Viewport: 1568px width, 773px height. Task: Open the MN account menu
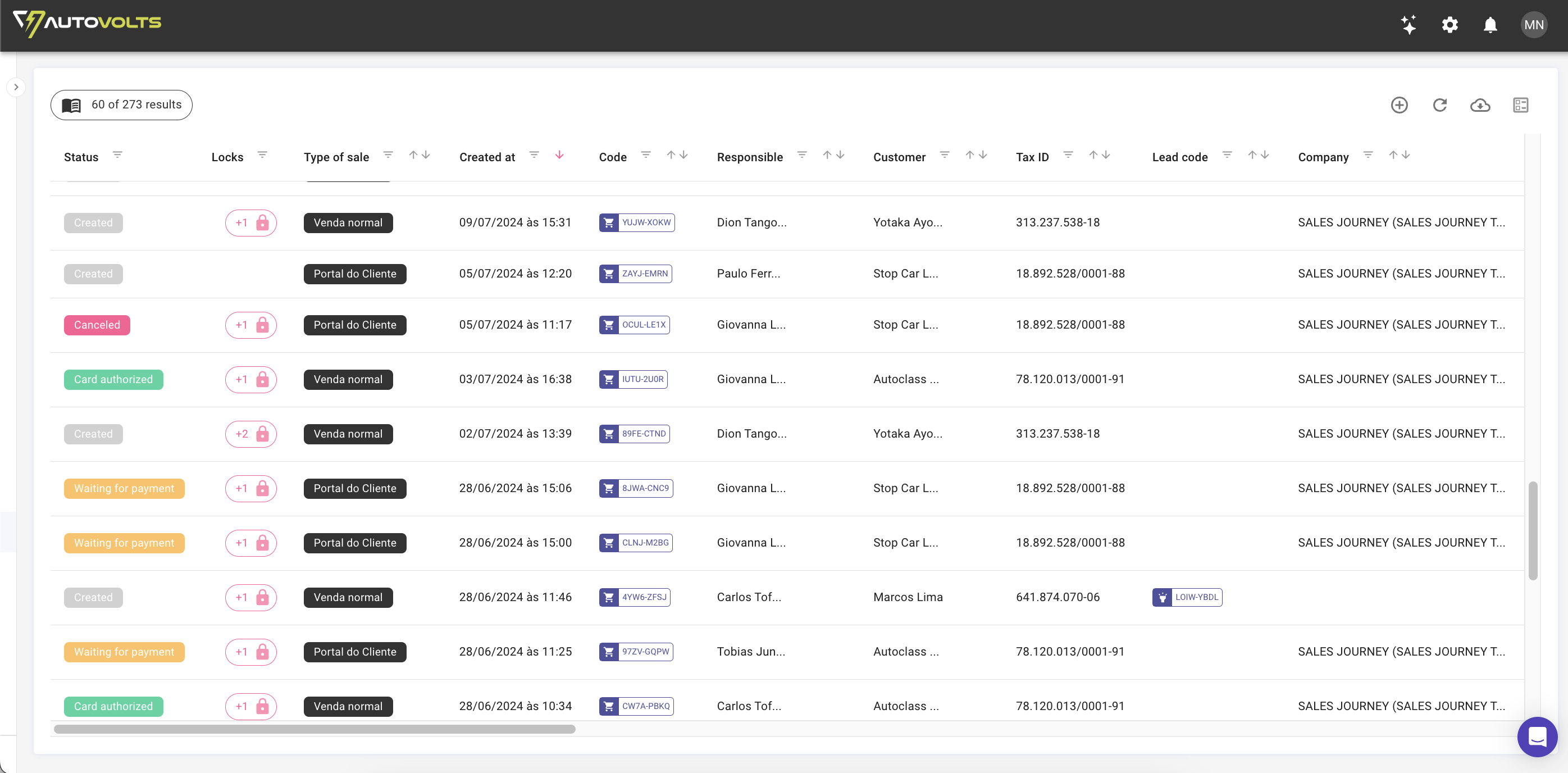[1534, 25]
